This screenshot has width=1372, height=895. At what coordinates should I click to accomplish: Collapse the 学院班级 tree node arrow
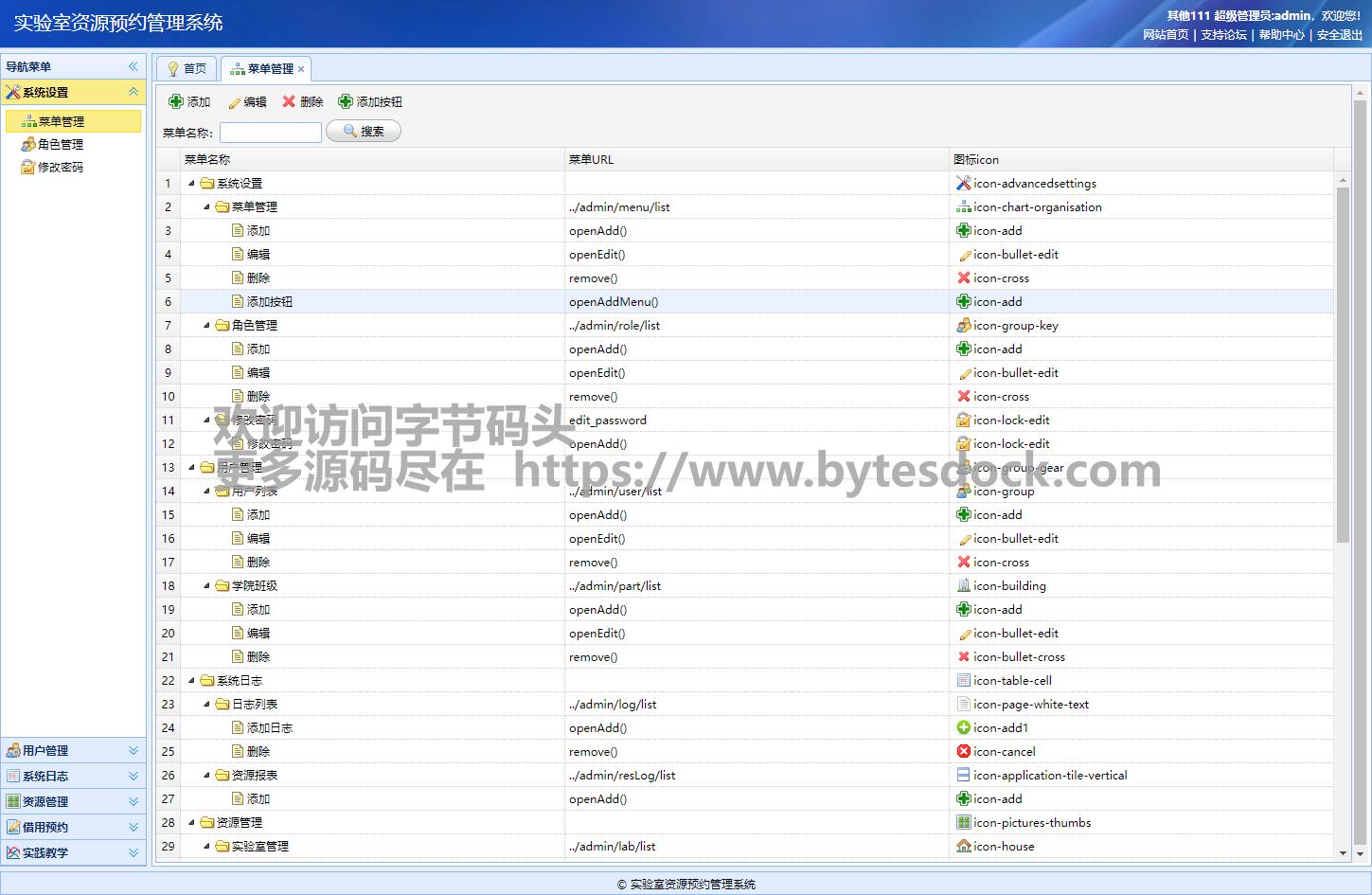[x=206, y=586]
